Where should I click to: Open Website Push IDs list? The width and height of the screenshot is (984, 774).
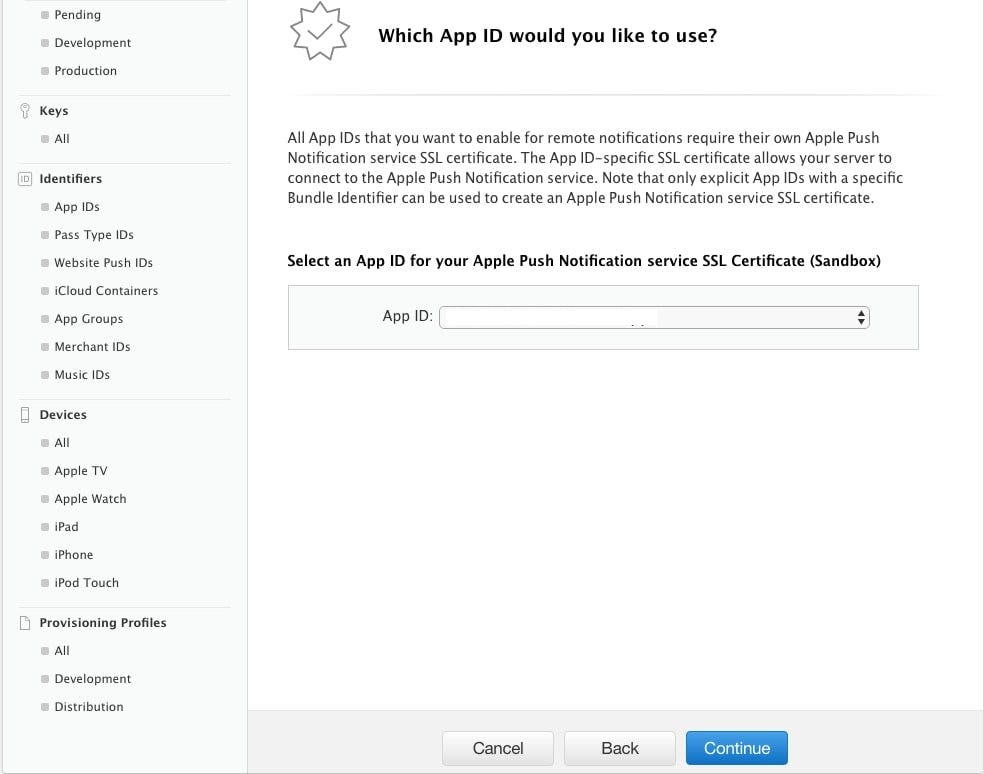click(104, 263)
